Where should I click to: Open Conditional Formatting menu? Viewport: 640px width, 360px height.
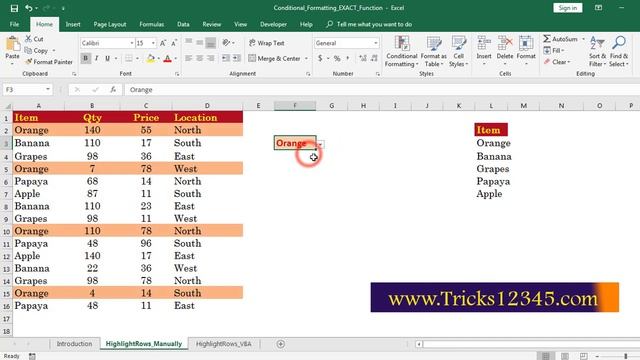click(402, 51)
